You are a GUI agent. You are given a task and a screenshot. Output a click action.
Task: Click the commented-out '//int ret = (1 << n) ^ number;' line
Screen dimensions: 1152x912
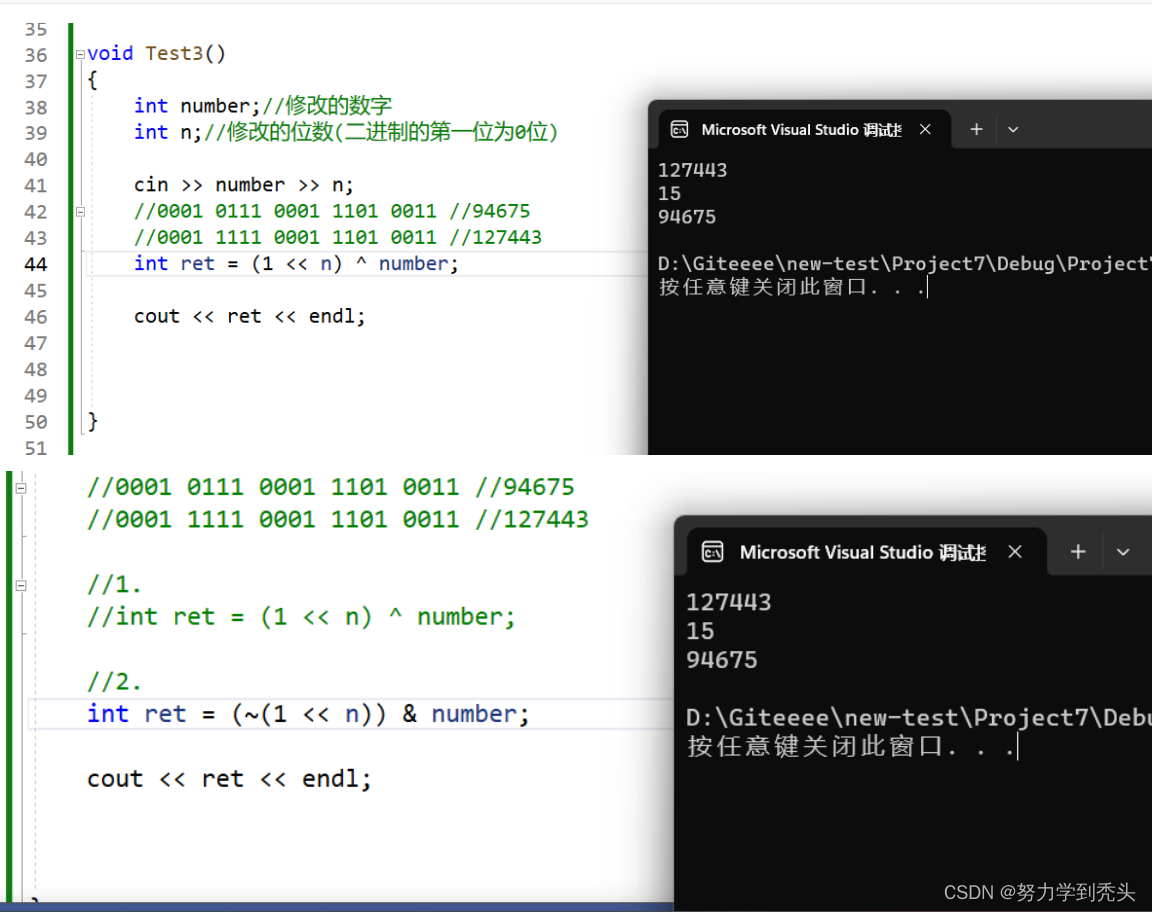[x=301, y=617]
